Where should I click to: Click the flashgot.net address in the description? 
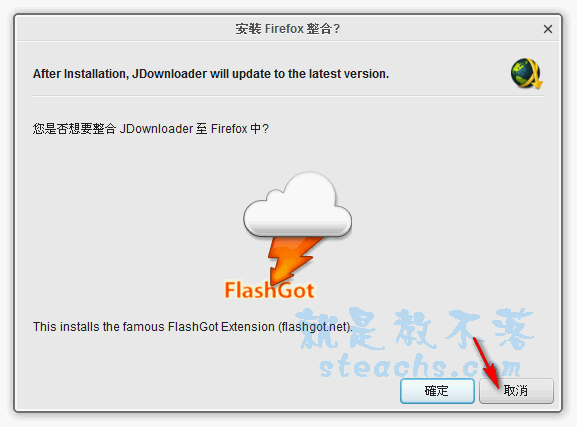[315, 327]
